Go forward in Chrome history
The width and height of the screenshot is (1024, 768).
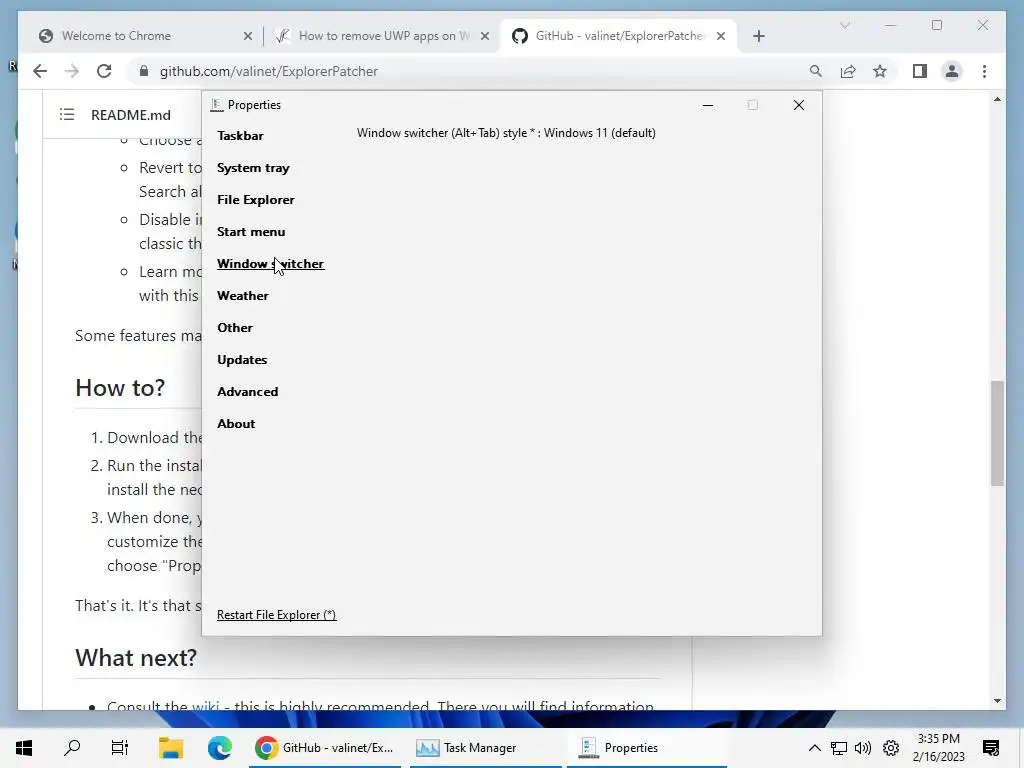coord(72,71)
